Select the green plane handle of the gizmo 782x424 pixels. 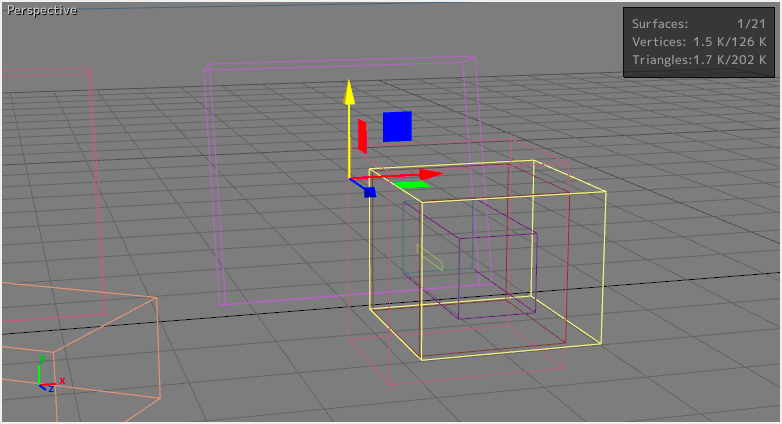click(x=410, y=185)
